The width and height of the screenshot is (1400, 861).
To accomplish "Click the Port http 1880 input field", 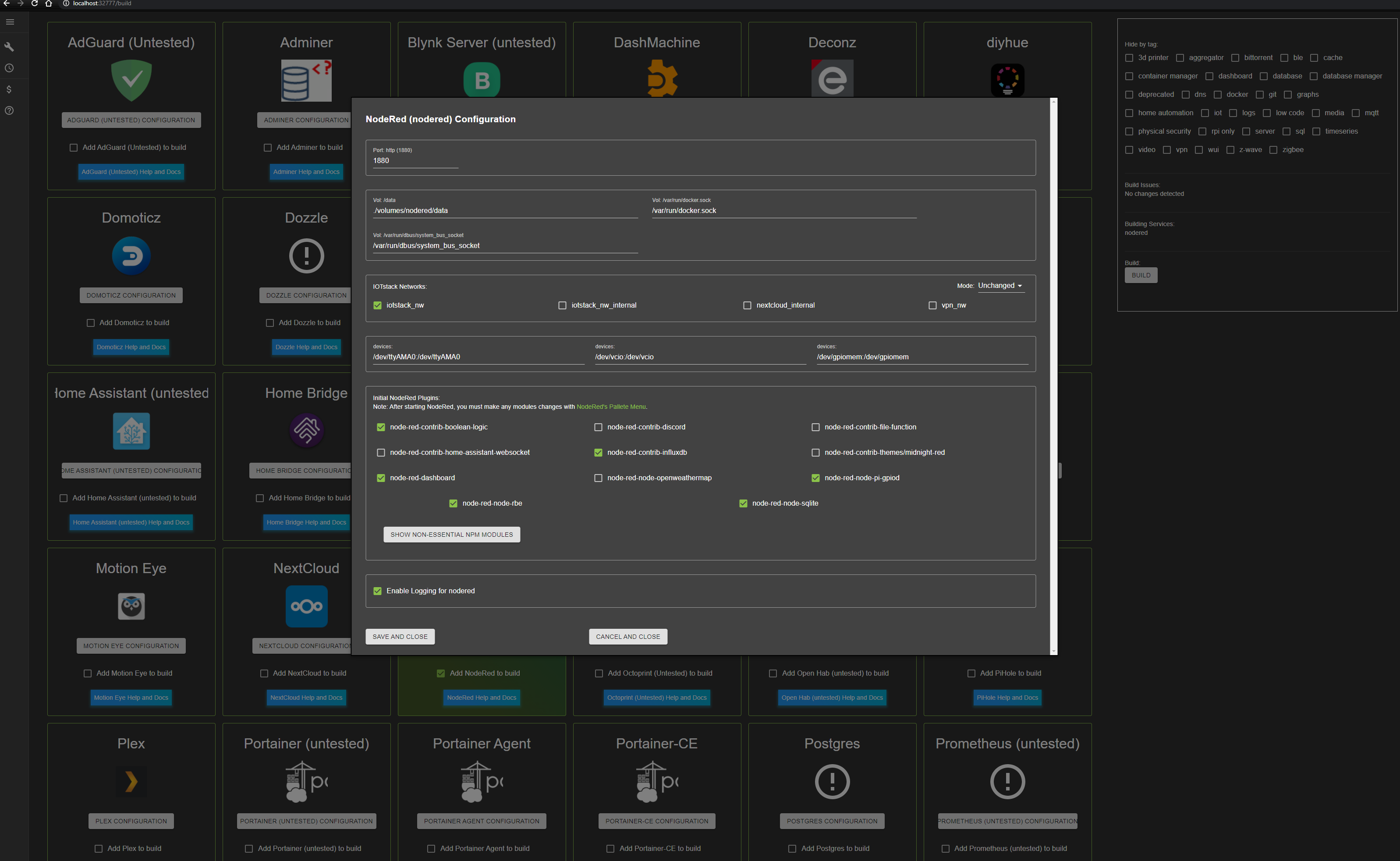I will pos(415,160).
